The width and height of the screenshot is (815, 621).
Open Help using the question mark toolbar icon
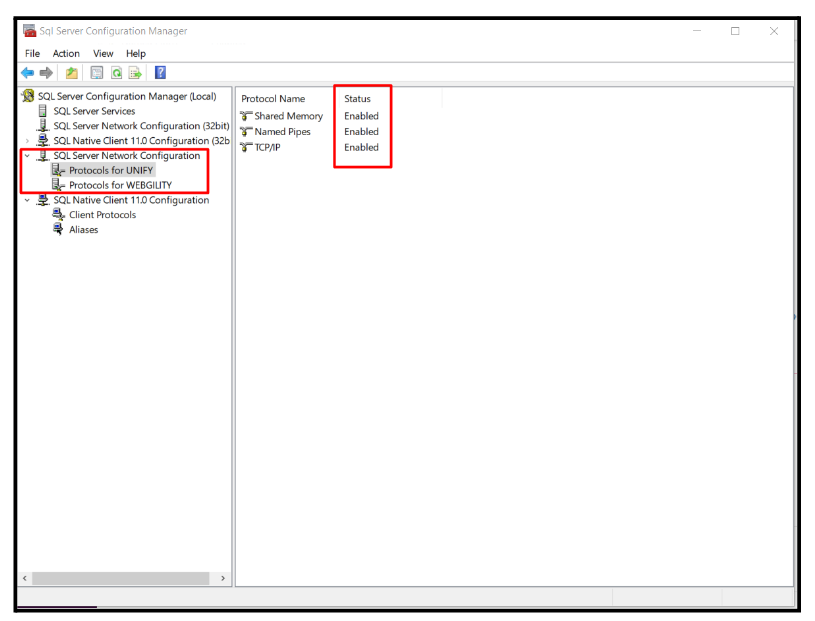pyautogui.click(x=160, y=72)
